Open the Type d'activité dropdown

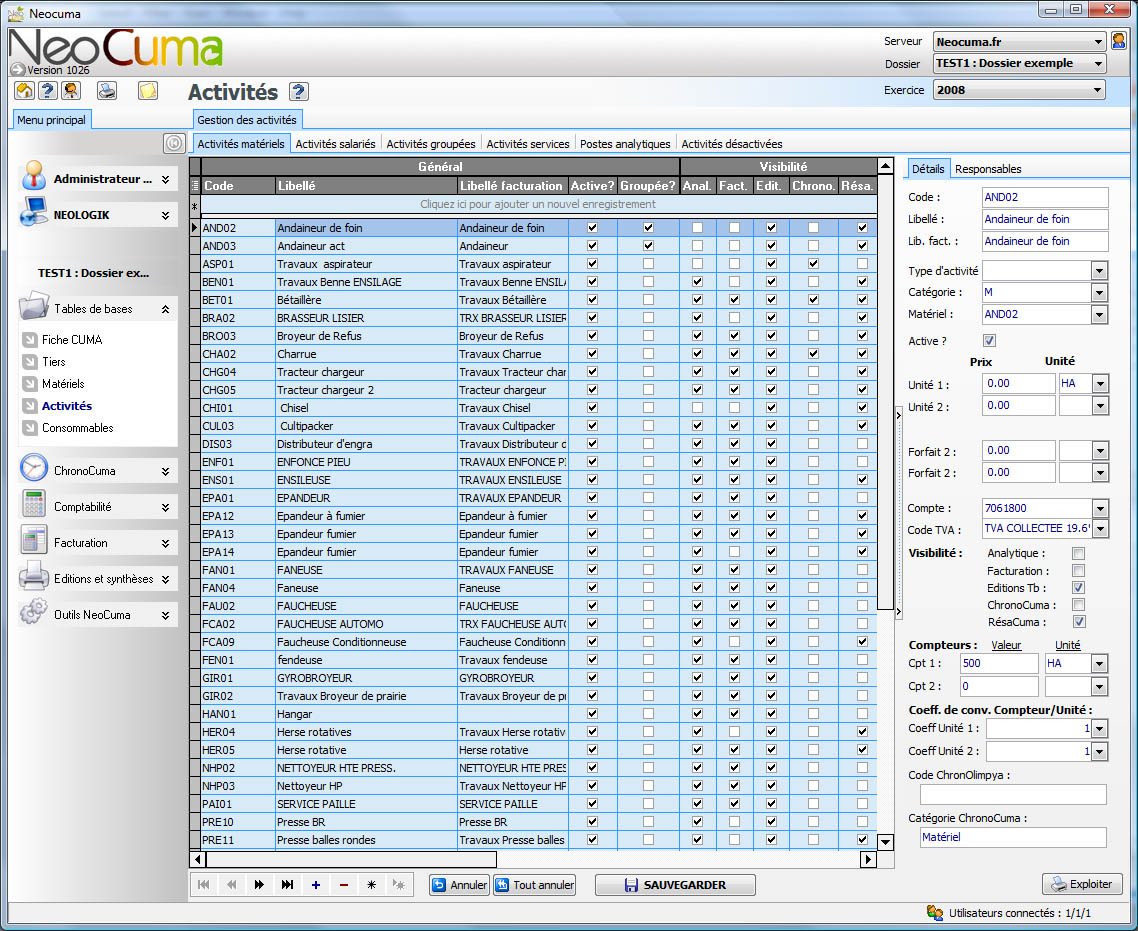click(1100, 271)
